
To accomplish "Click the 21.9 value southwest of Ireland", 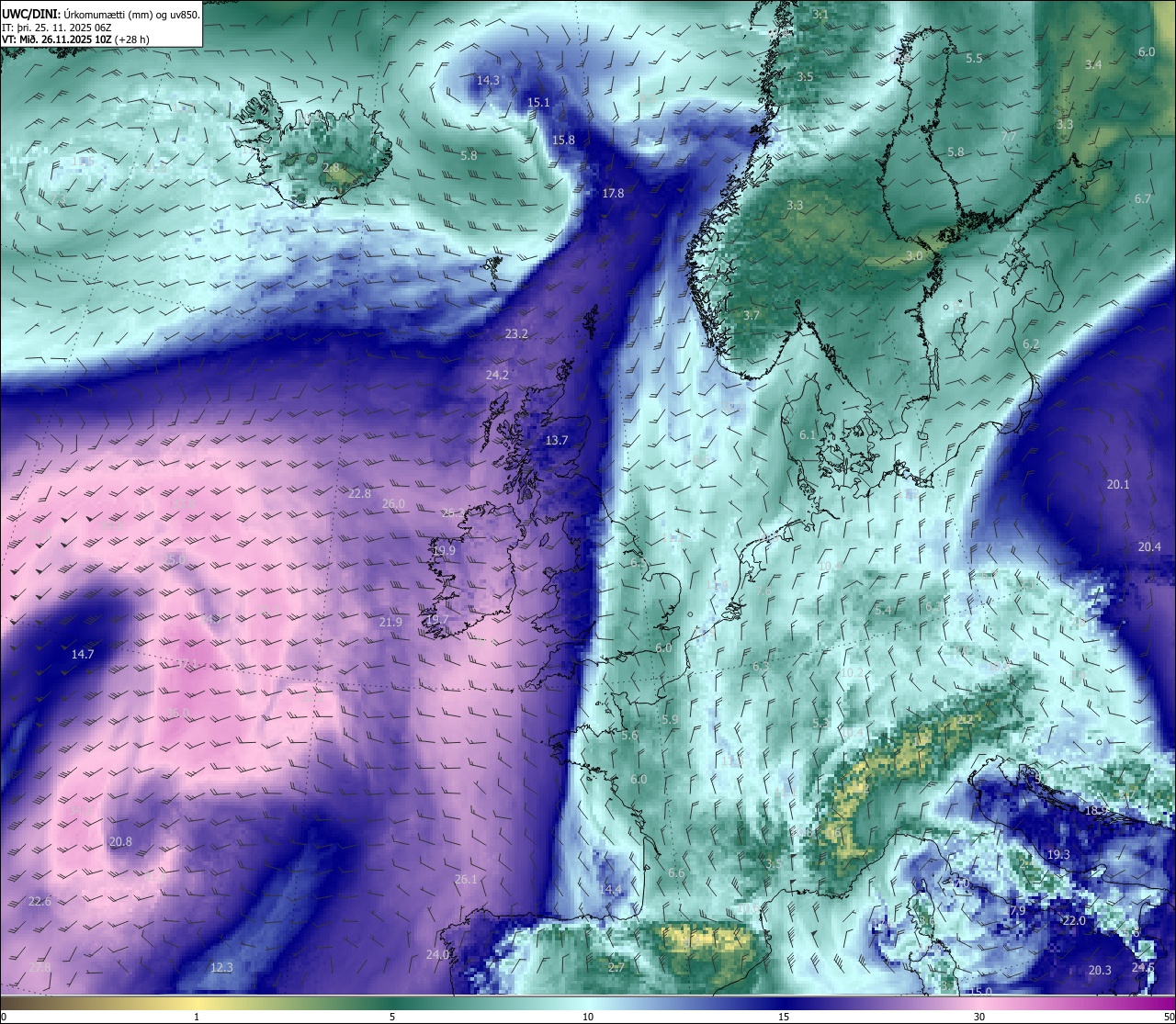I will click(390, 622).
